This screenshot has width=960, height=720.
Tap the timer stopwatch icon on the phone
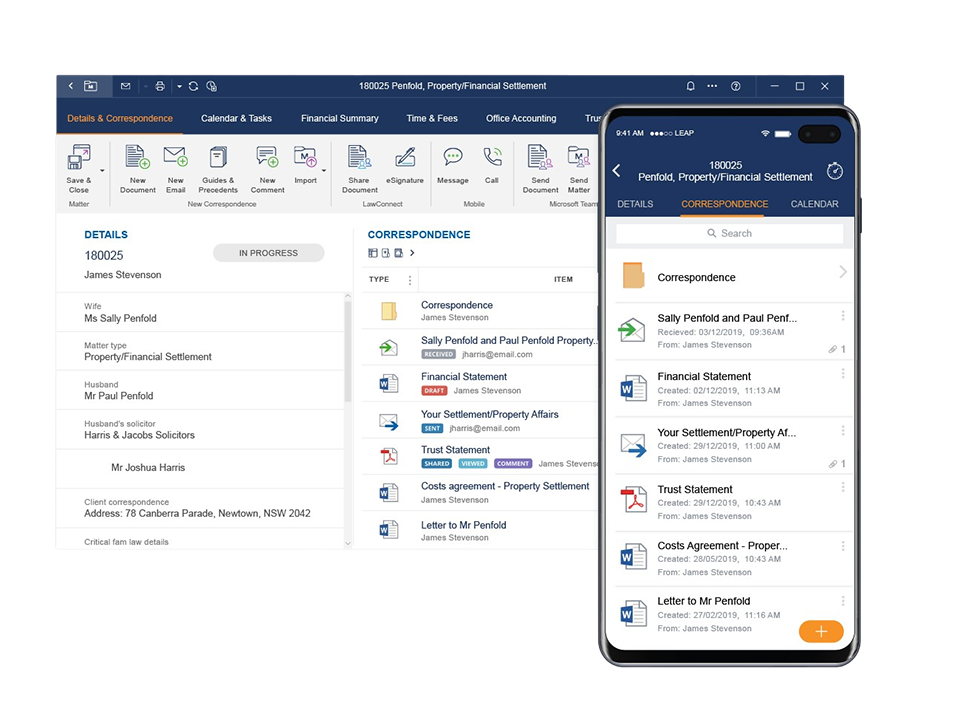(834, 171)
